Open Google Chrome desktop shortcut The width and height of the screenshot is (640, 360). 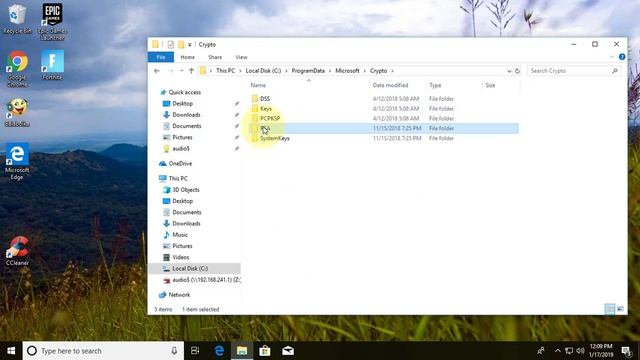(17, 68)
